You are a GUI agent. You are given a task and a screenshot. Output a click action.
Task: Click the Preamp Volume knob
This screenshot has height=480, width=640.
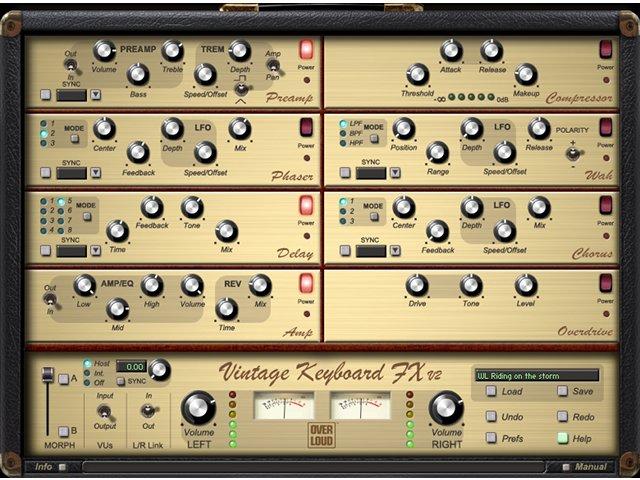104,51
